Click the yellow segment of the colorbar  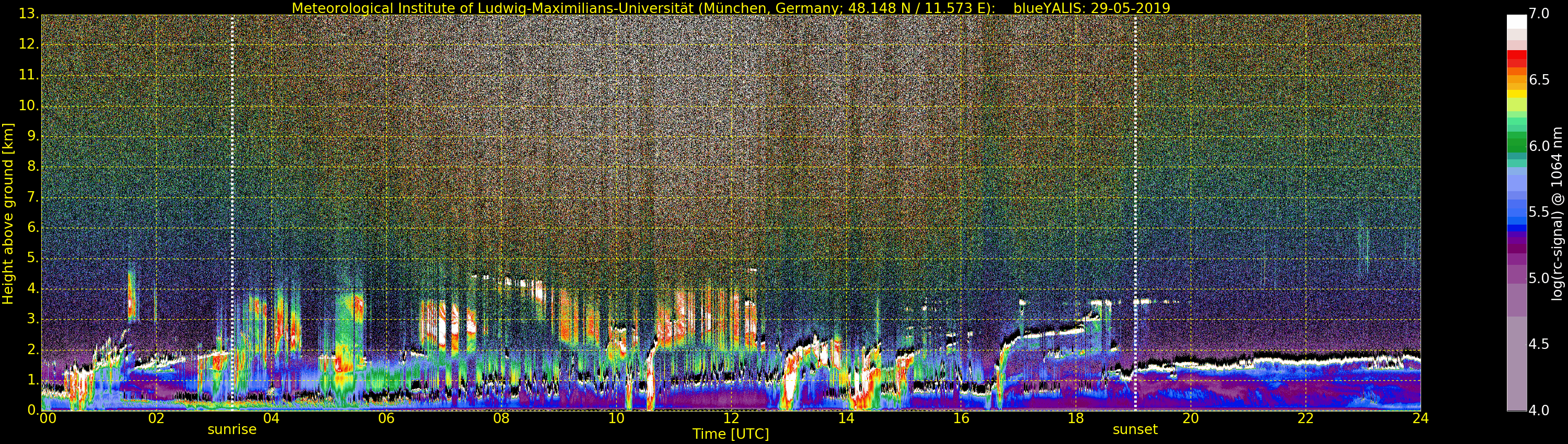(1517, 94)
